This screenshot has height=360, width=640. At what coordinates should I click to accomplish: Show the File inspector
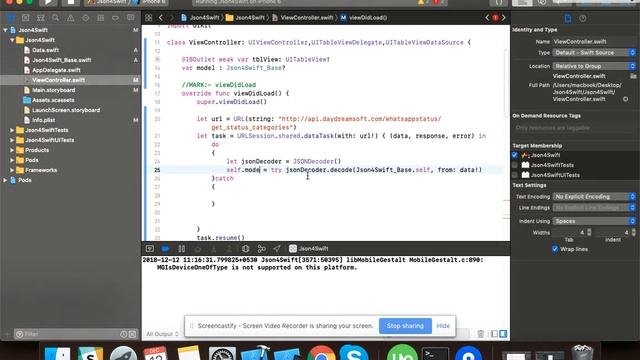pyautogui.click(x=568, y=18)
